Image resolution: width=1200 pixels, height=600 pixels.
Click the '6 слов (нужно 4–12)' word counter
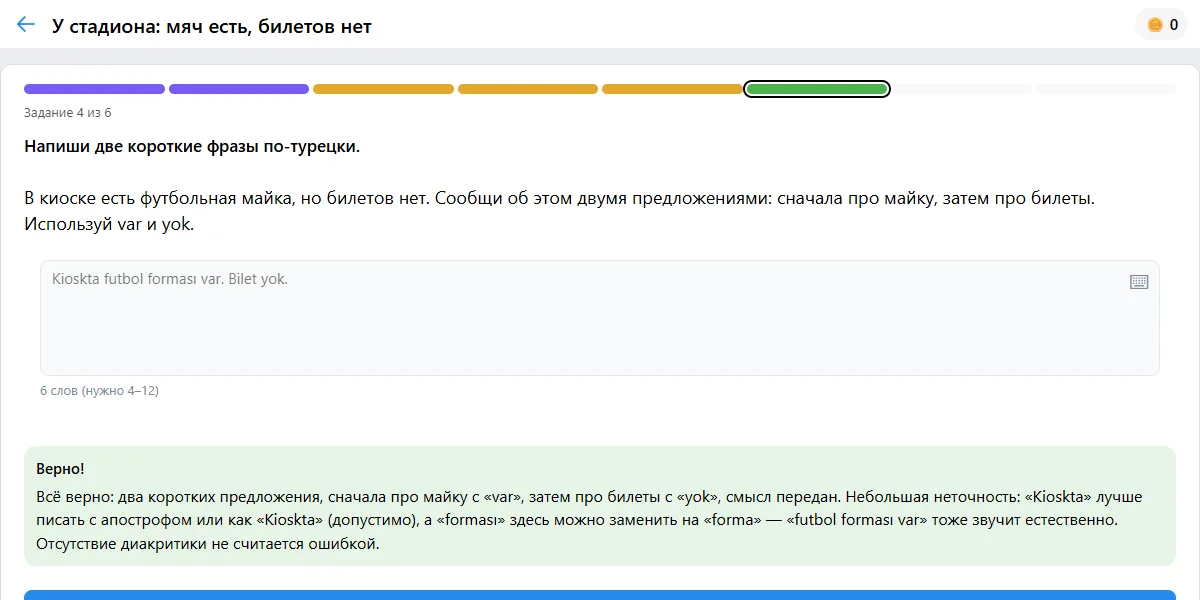pyautogui.click(x=99, y=391)
